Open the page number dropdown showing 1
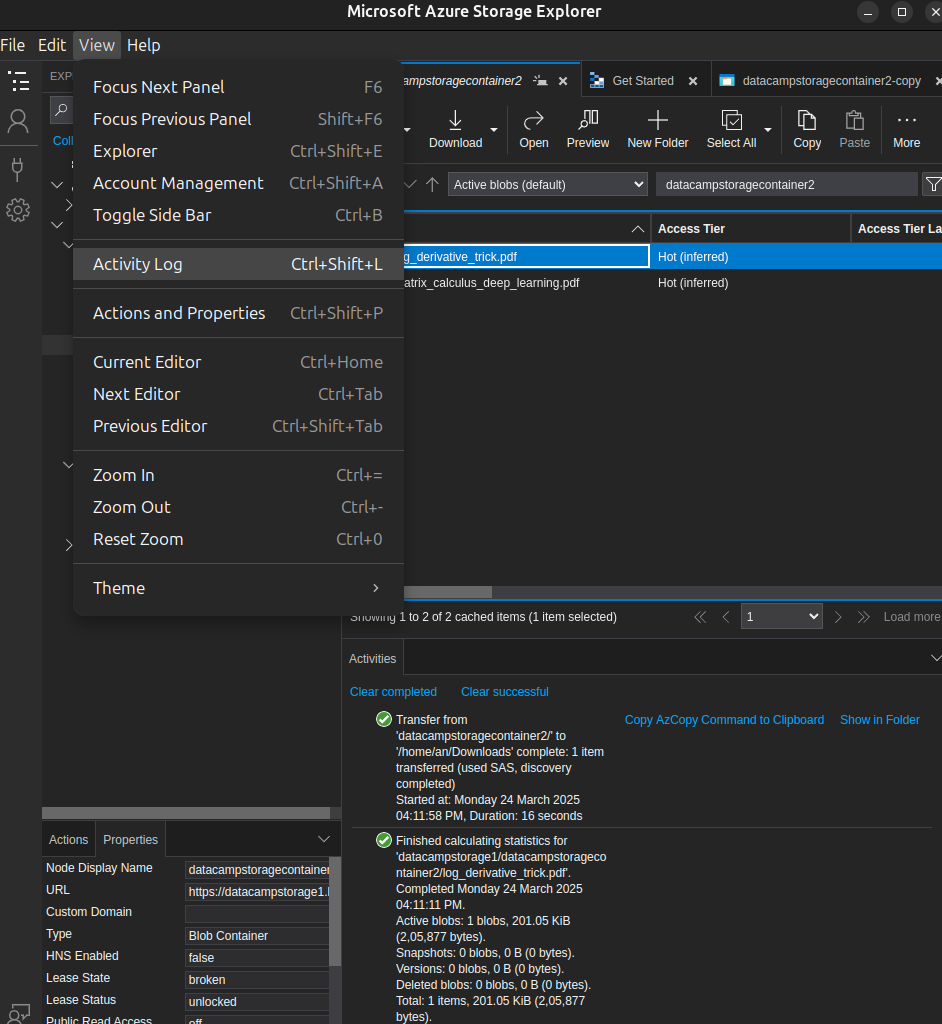 click(x=781, y=617)
